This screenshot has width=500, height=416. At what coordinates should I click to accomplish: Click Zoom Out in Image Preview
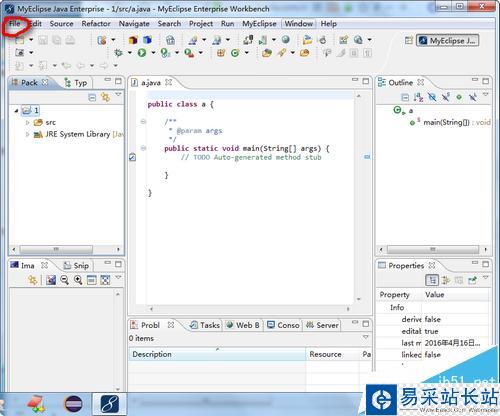pos(64,280)
